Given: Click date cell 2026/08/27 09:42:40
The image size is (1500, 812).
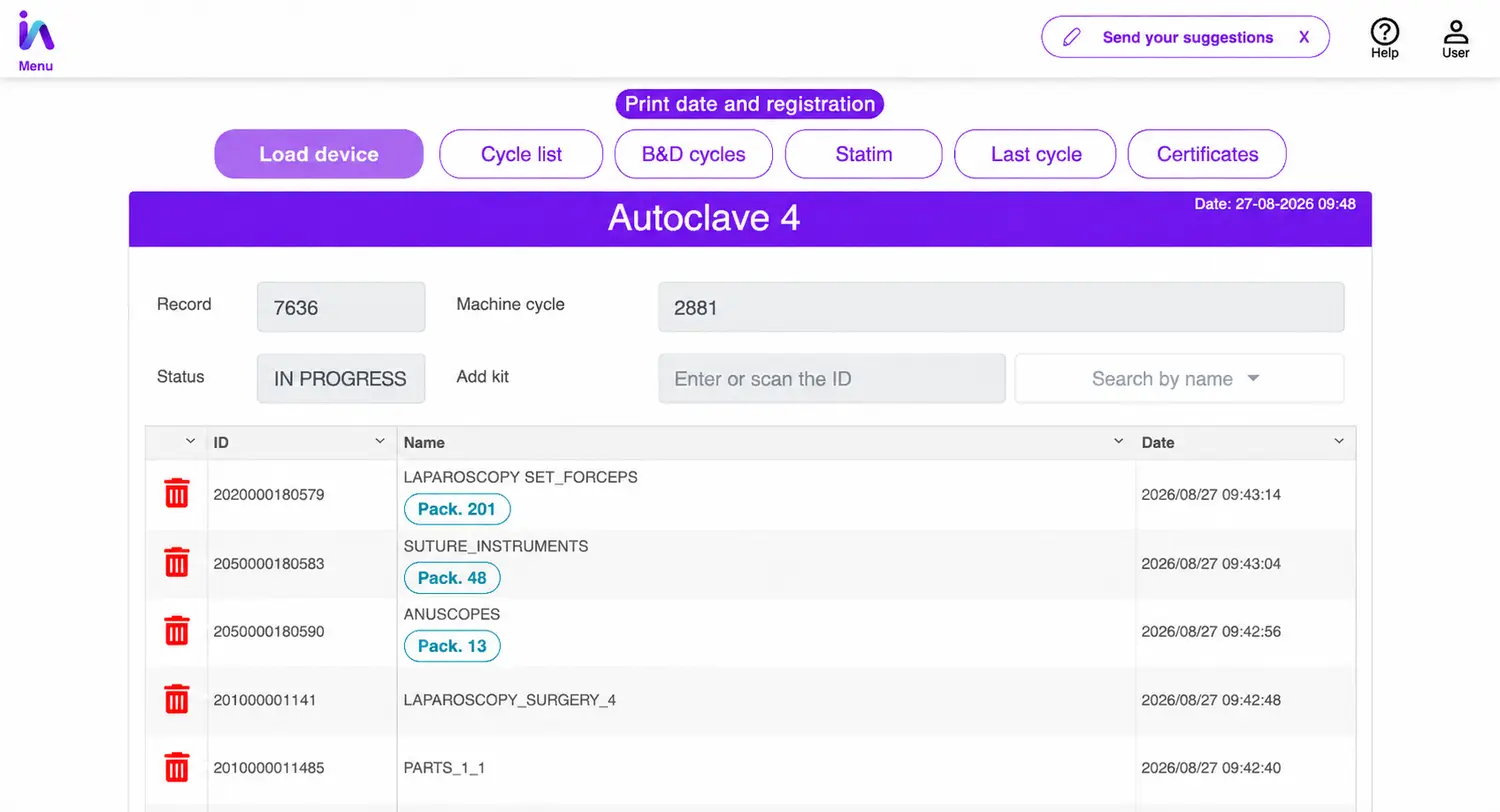Looking at the screenshot, I should 1211,769.
